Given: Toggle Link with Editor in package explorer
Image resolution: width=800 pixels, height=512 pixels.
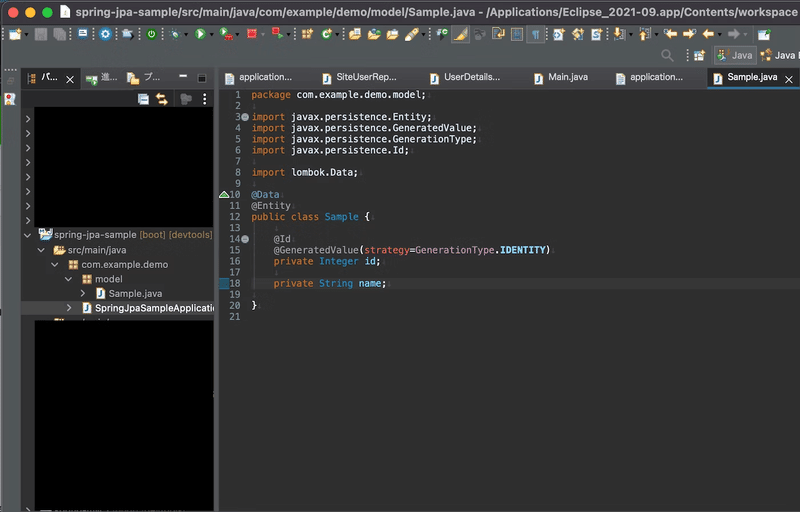Looking at the screenshot, I should 162,98.
